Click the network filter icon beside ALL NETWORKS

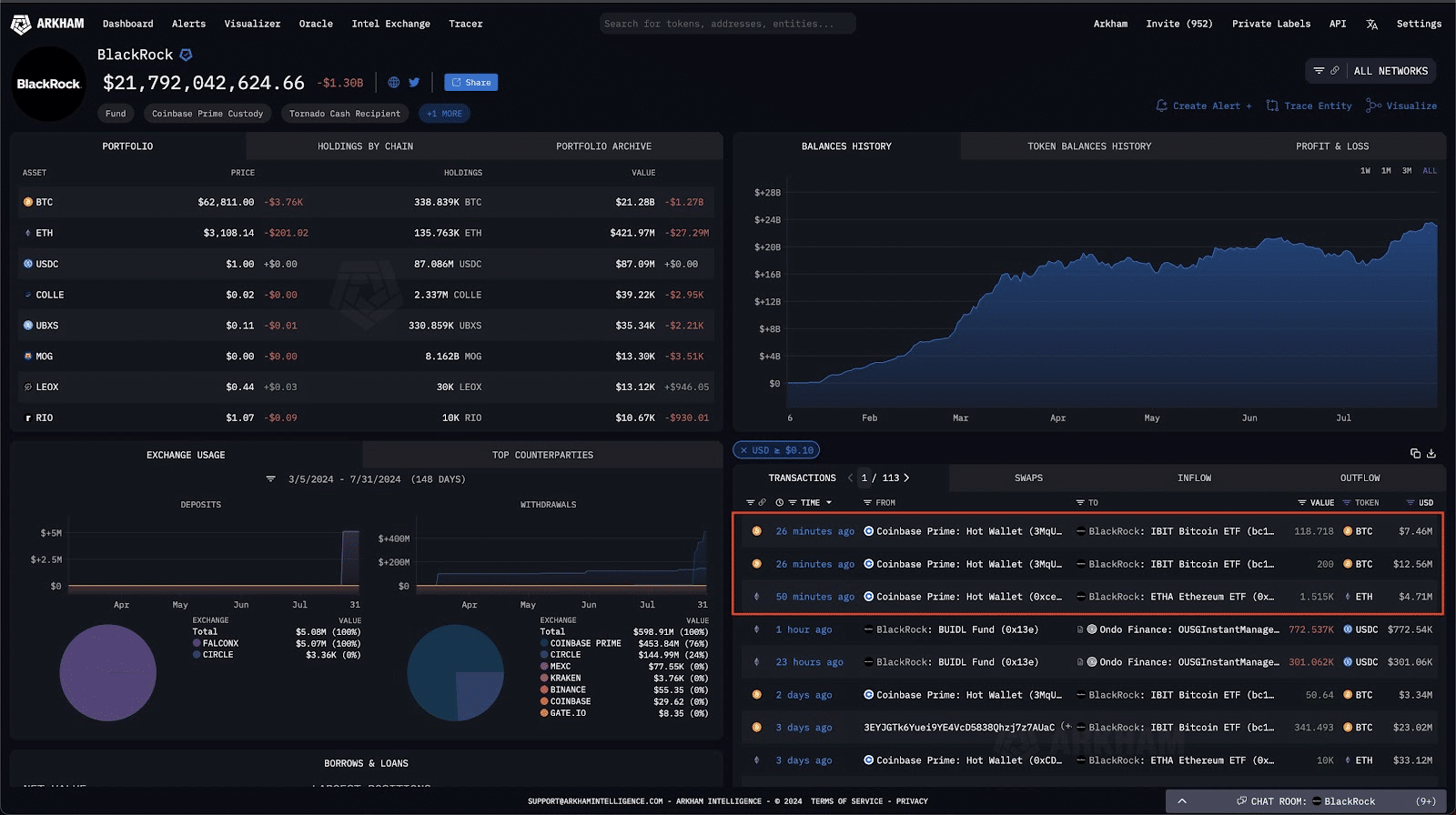(1319, 71)
